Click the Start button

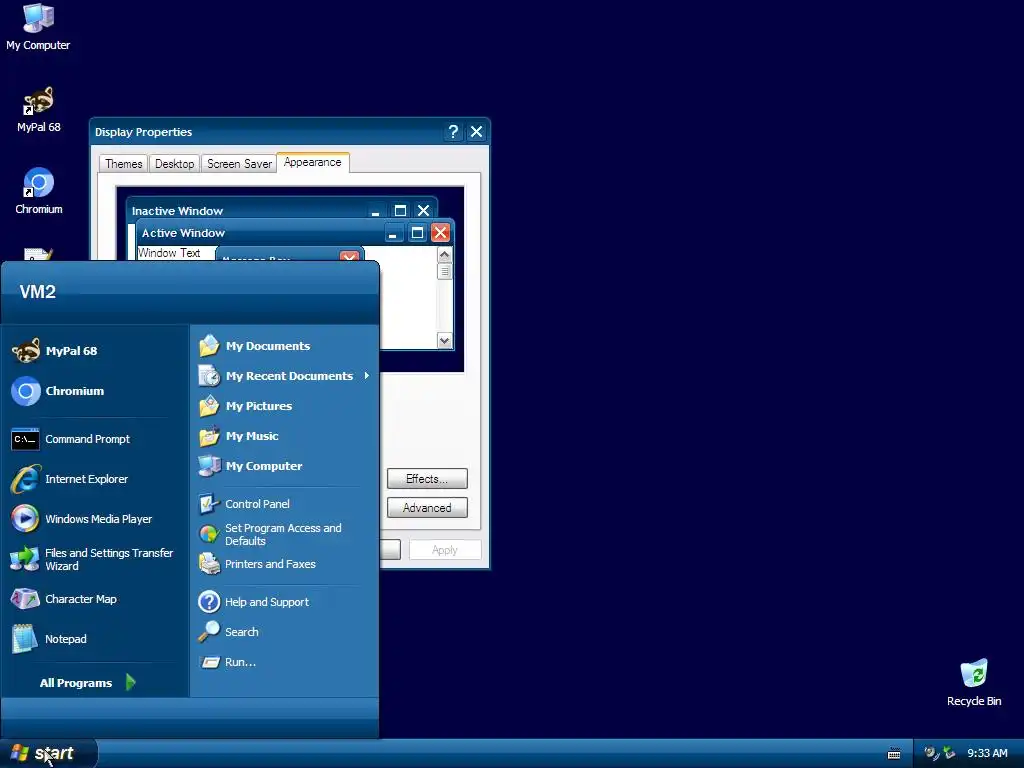pyautogui.click(x=48, y=753)
